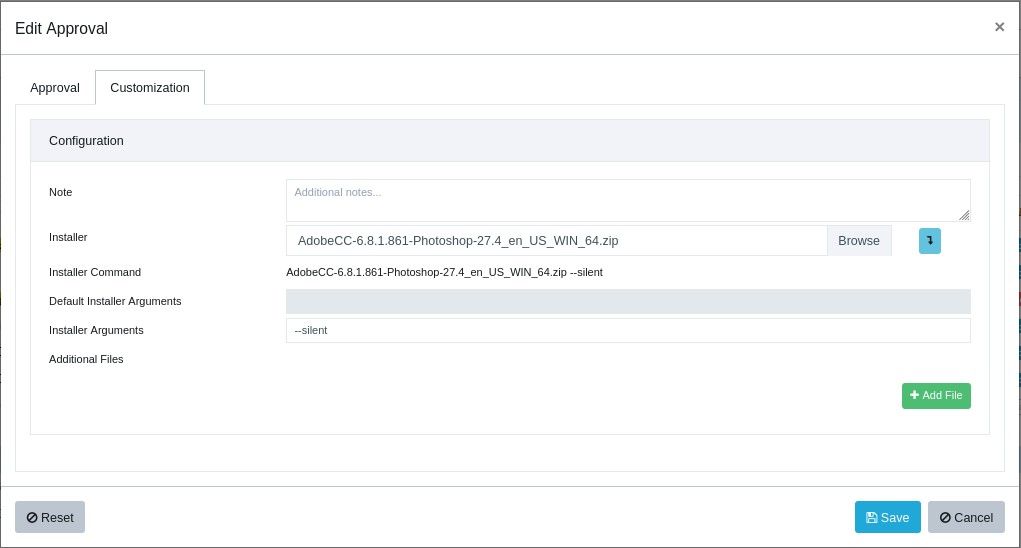Click the plus icon on Add File

coord(914,396)
